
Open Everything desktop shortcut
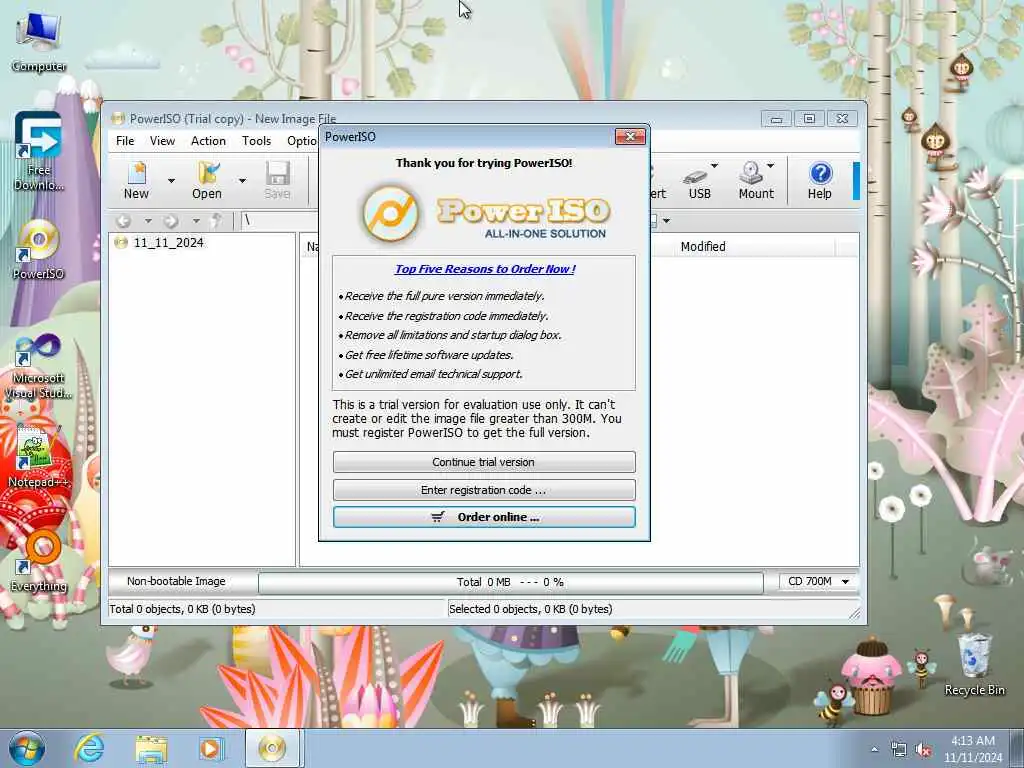39,560
